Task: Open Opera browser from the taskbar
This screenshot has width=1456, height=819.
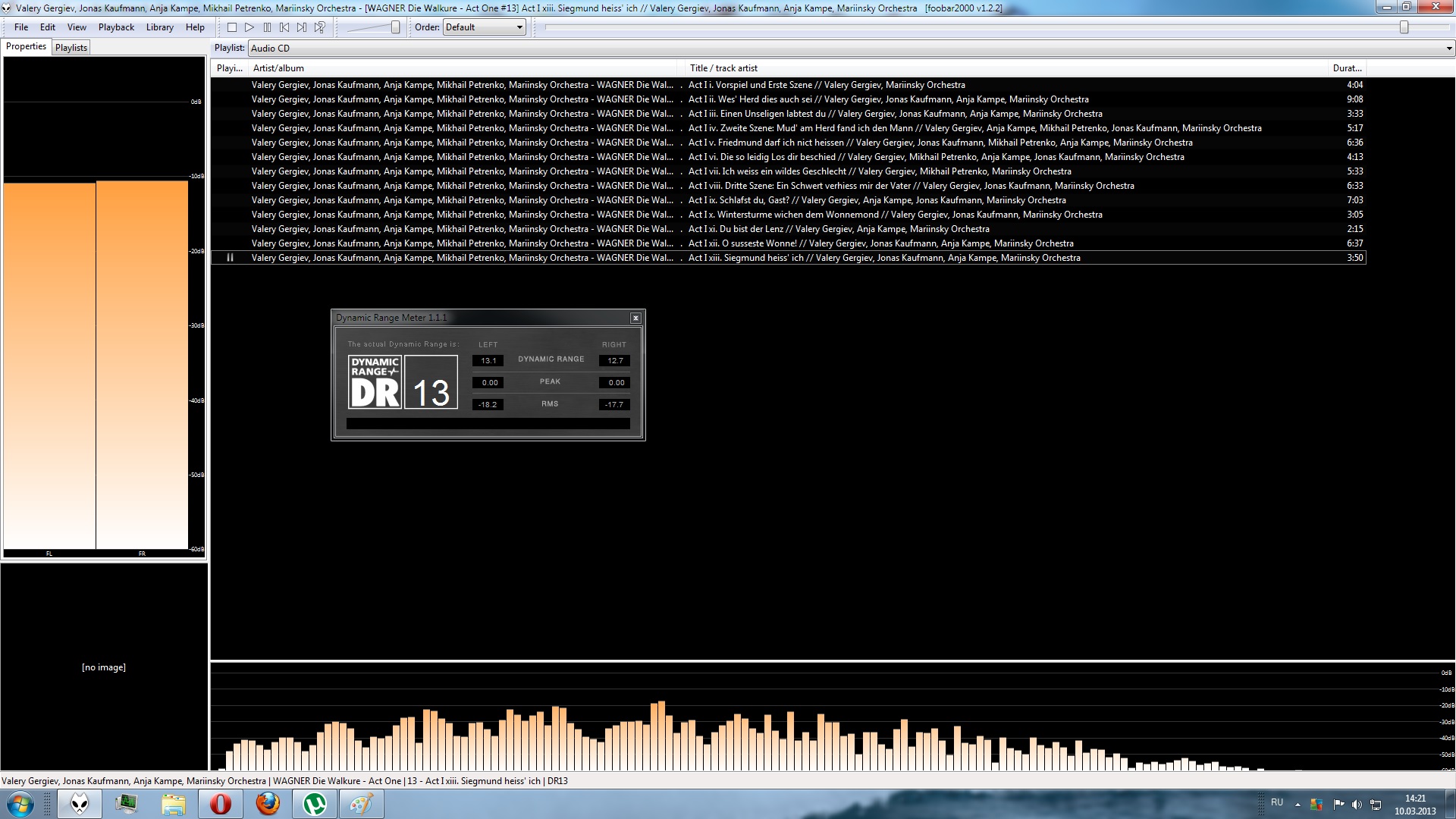Action: click(221, 804)
